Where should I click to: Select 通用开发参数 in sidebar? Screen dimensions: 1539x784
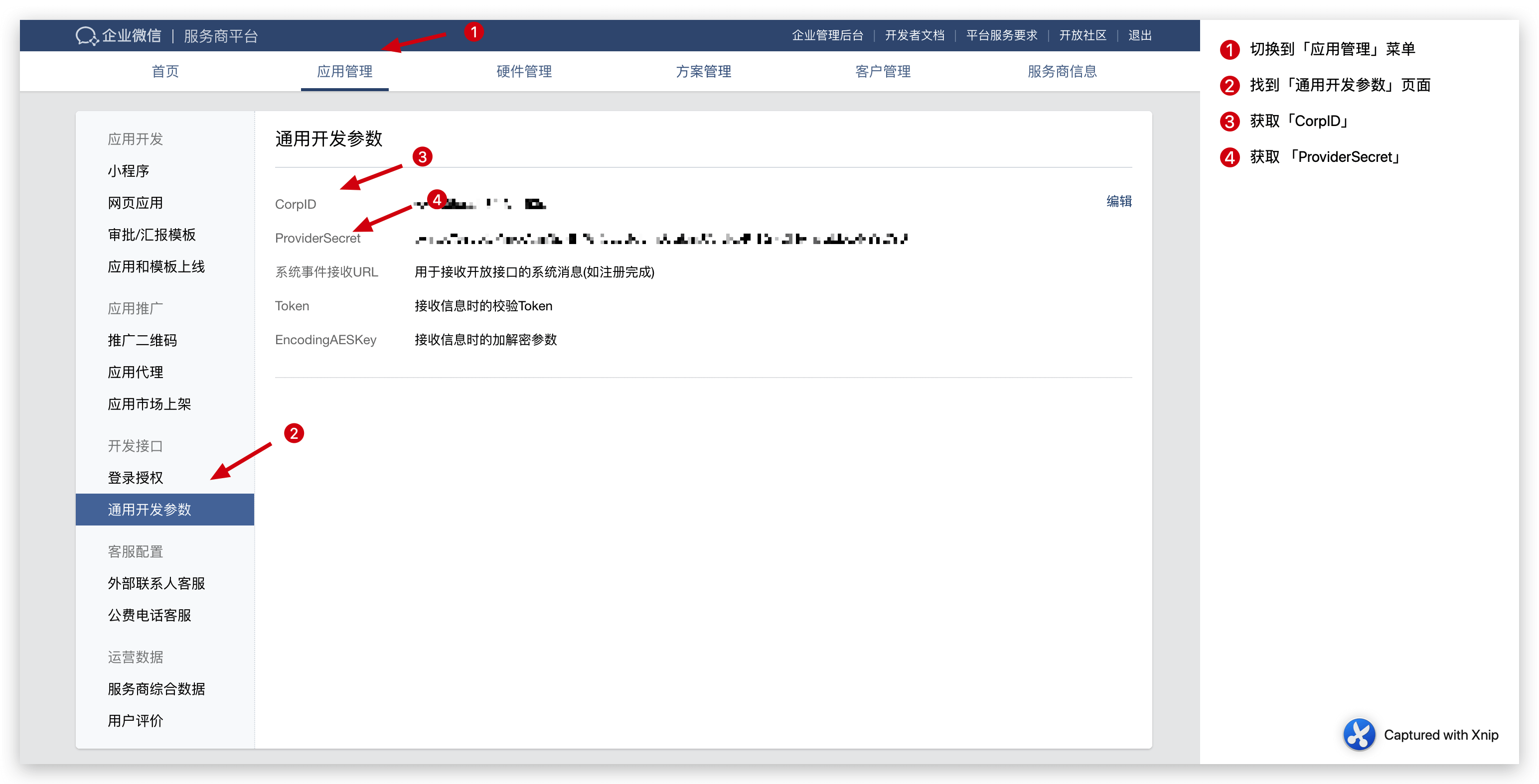click(x=150, y=510)
